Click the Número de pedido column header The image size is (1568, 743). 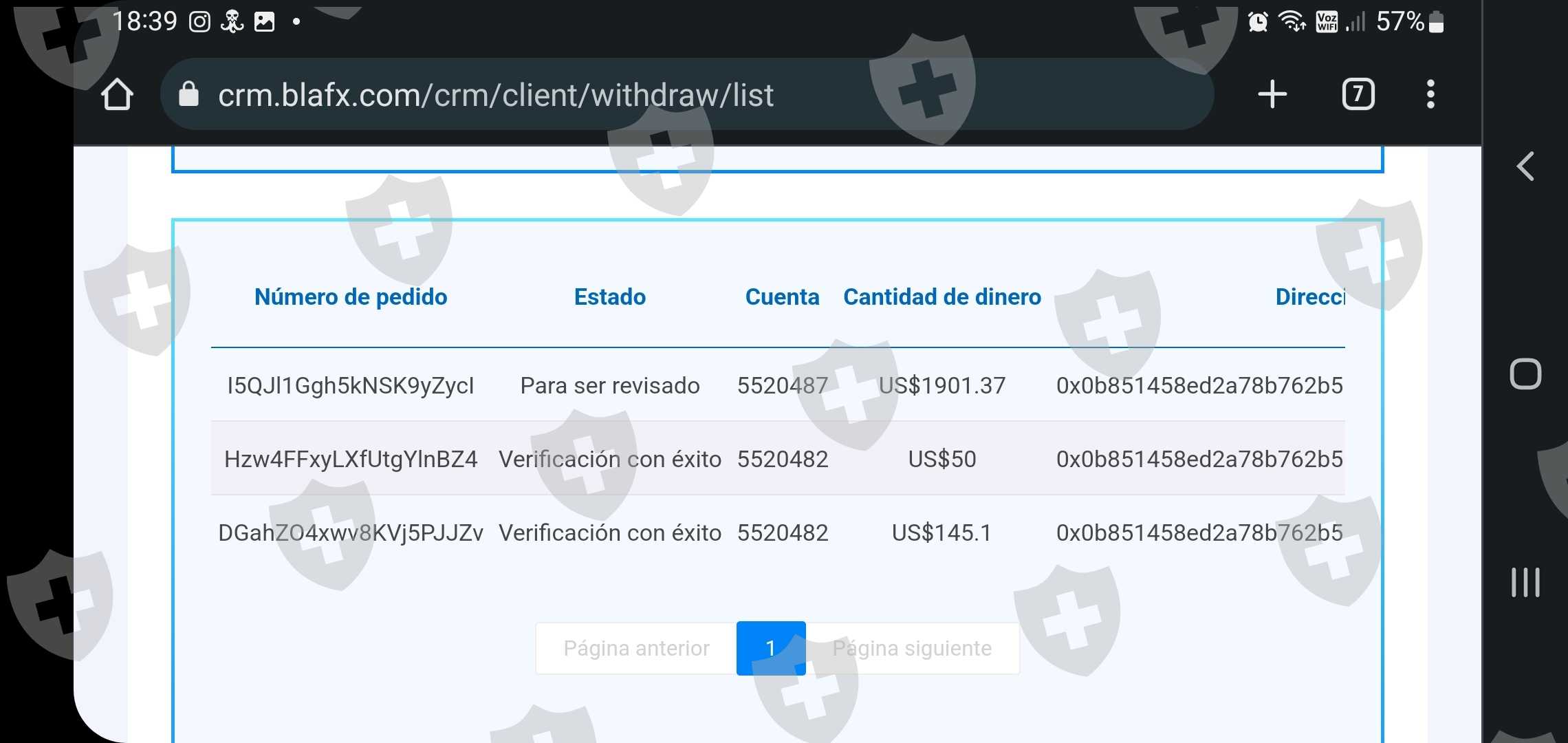[x=351, y=297]
